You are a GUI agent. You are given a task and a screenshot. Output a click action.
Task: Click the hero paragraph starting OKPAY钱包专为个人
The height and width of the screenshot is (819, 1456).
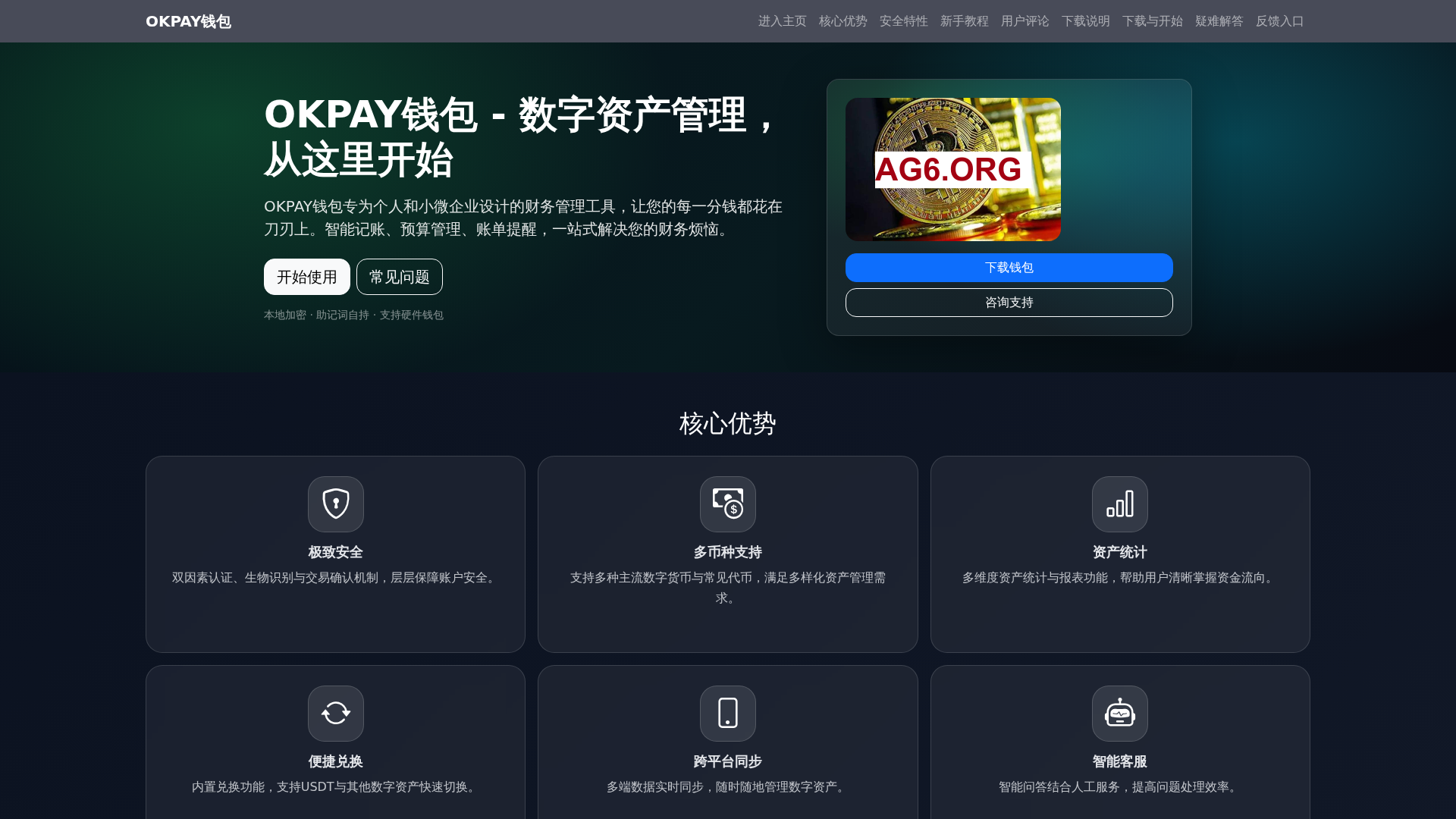pos(523,218)
